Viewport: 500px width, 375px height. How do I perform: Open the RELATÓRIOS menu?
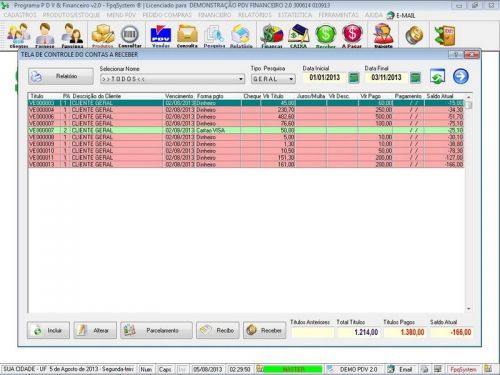coord(254,15)
